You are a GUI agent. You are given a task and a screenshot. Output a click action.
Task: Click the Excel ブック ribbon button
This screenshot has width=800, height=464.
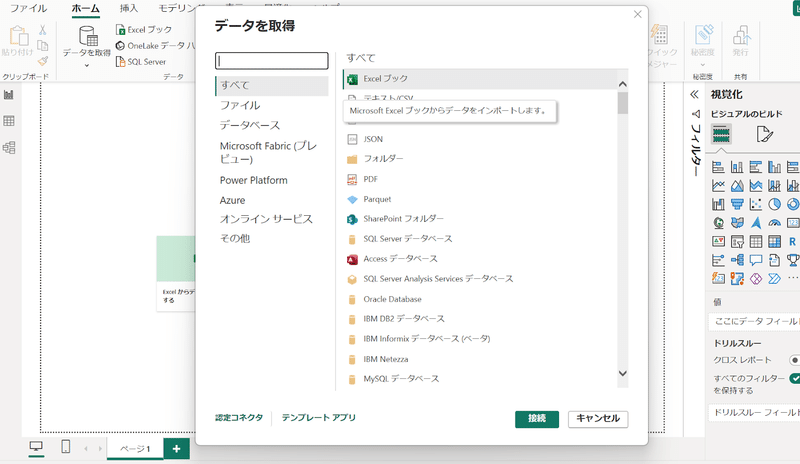point(144,30)
